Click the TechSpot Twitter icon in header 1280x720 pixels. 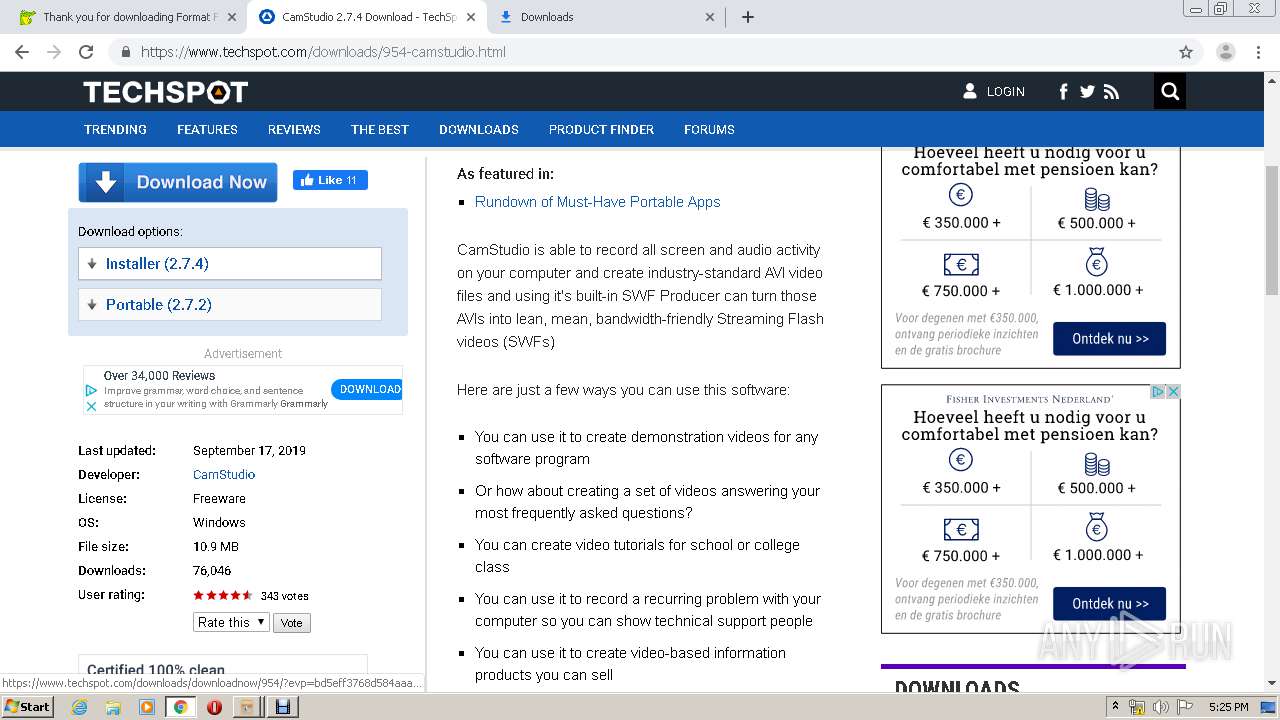(1087, 92)
